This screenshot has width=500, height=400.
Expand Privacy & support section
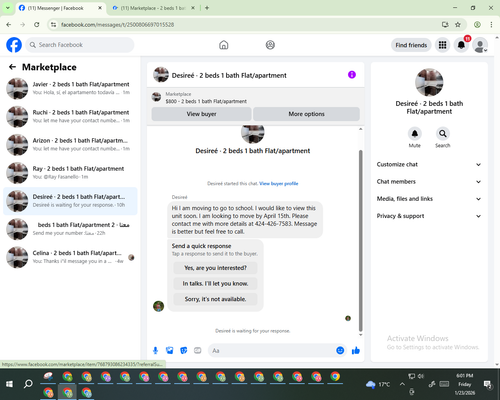click(x=429, y=216)
